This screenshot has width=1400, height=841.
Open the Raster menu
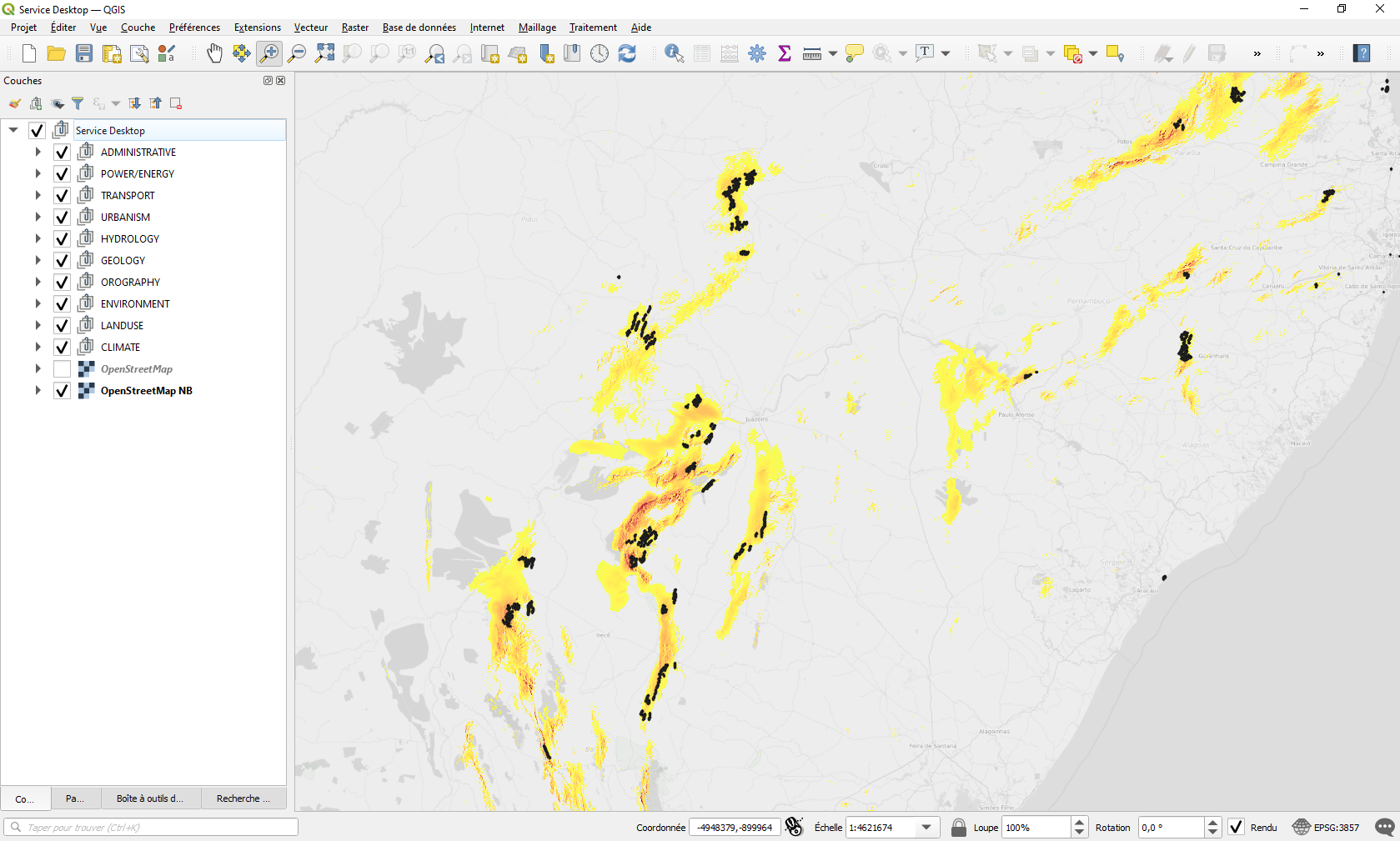[355, 28]
